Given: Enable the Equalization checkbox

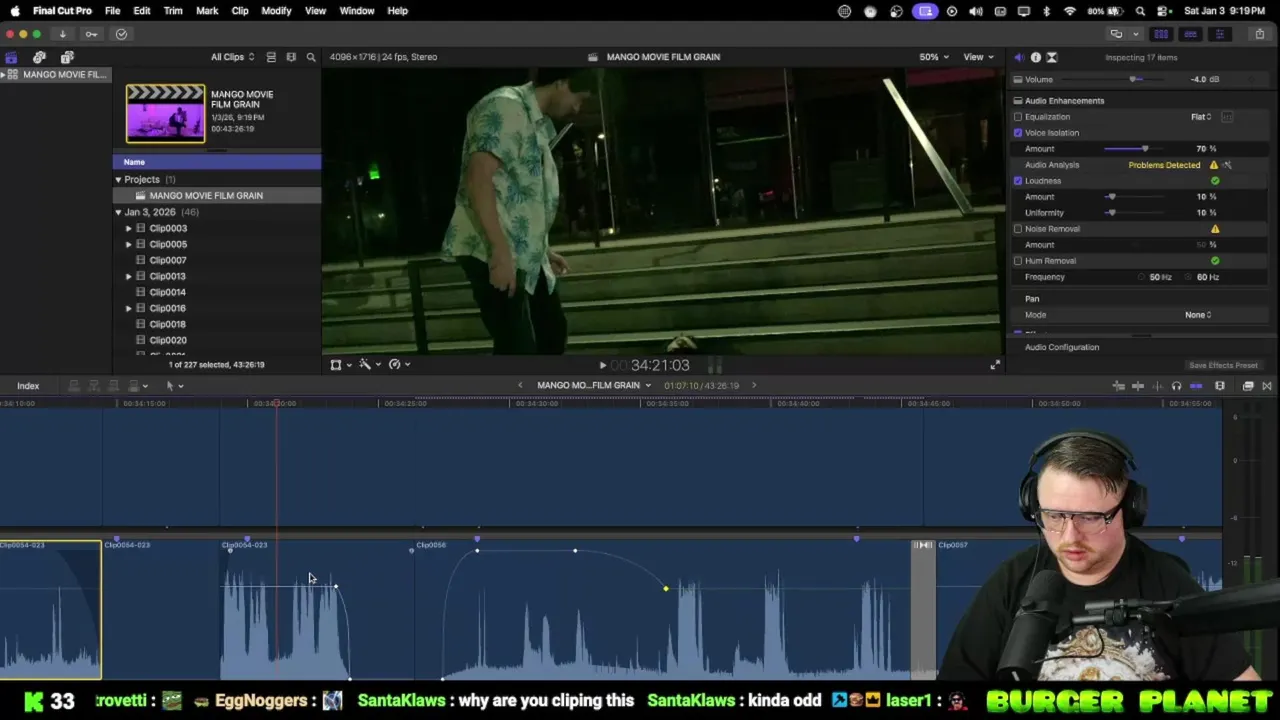Looking at the screenshot, I should pos(1018,117).
